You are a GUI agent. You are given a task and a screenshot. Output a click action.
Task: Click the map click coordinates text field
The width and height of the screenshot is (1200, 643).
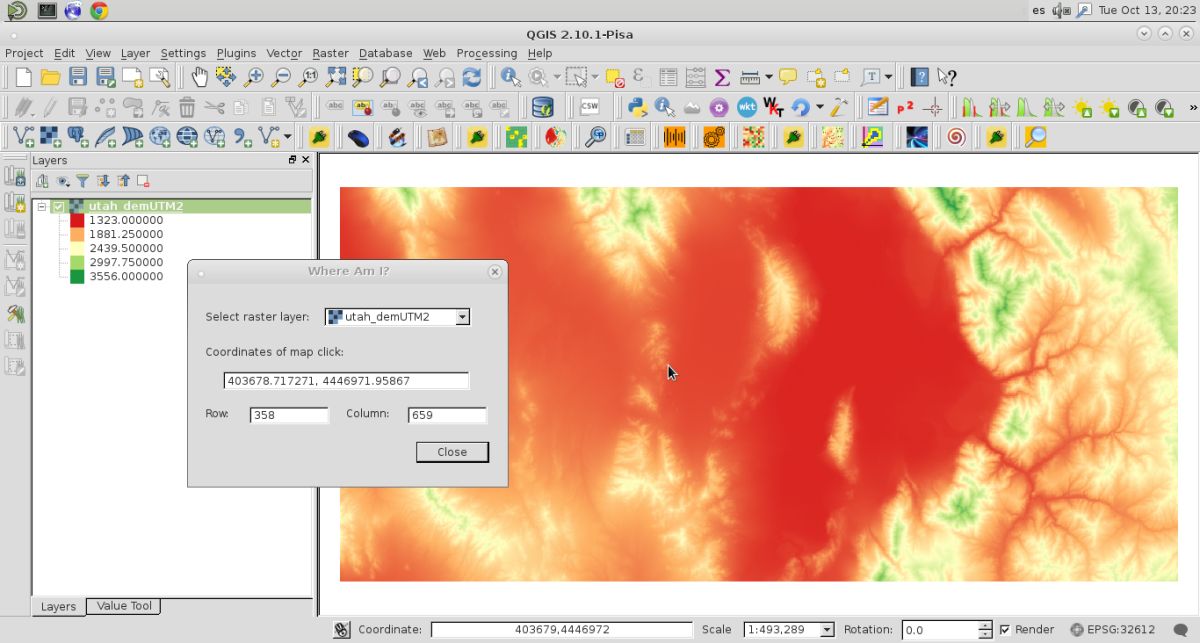(346, 381)
